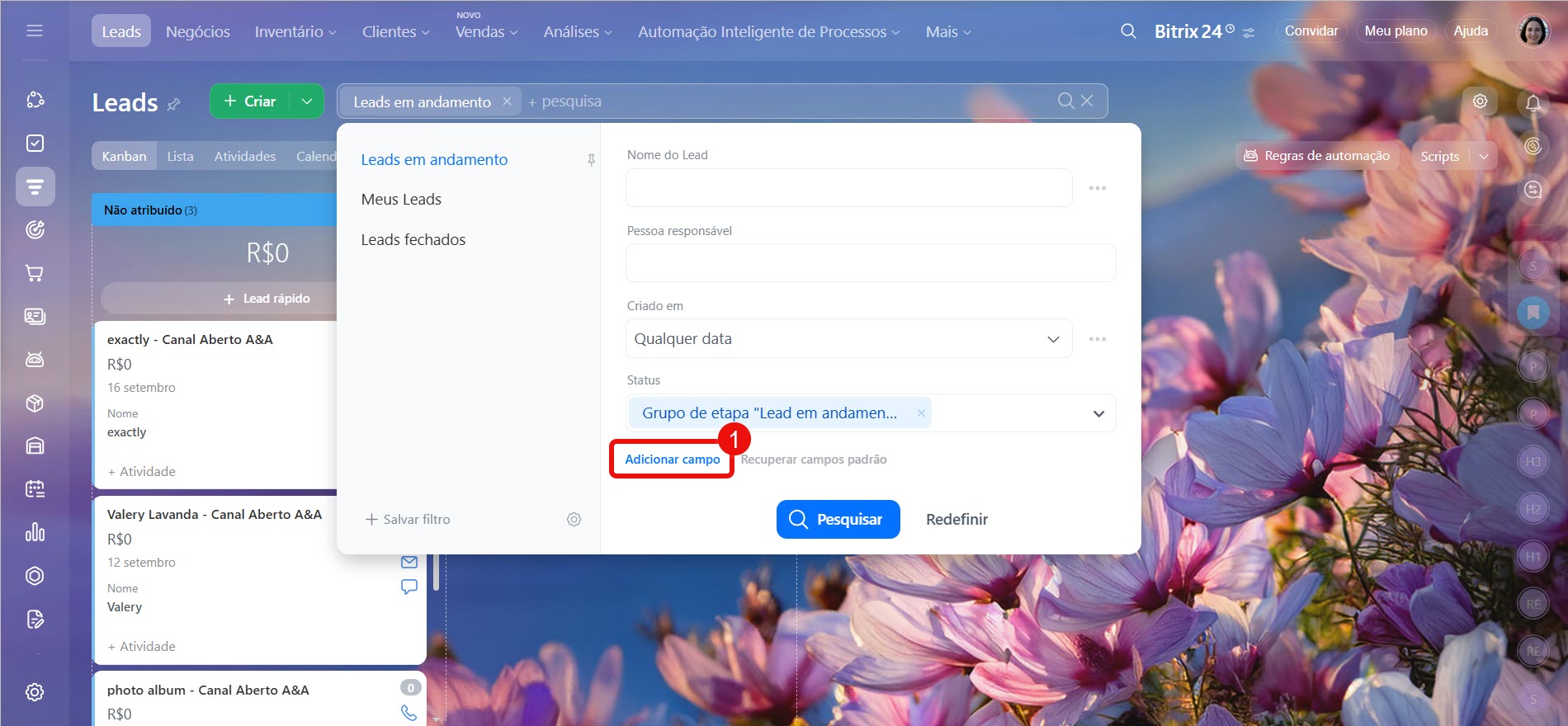Click the filter settings gear icon
The width and height of the screenshot is (1568, 726).
574,519
